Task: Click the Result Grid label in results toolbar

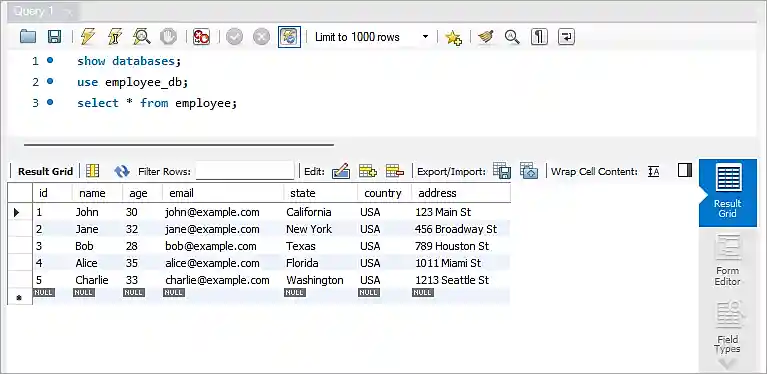Action: [45, 172]
